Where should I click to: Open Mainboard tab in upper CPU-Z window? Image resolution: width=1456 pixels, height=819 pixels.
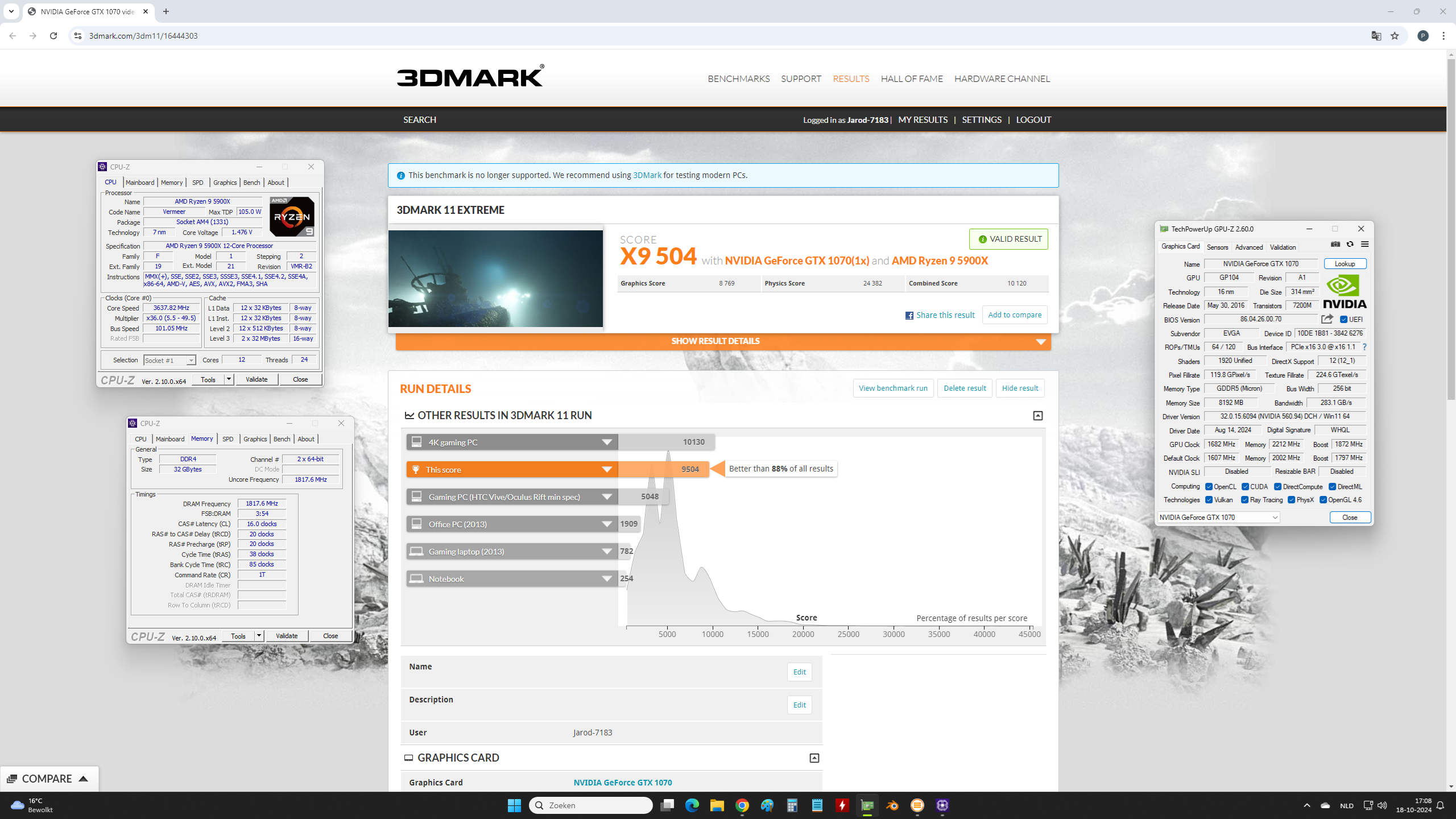(x=140, y=183)
